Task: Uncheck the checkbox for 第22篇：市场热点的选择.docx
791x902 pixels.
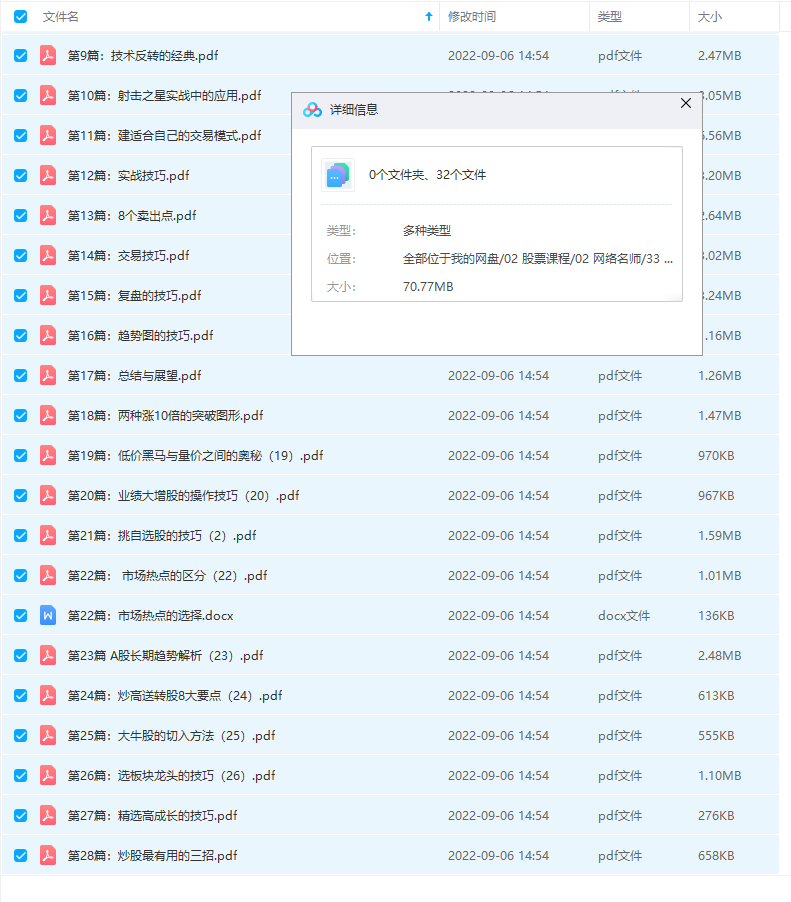Action: [20, 615]
